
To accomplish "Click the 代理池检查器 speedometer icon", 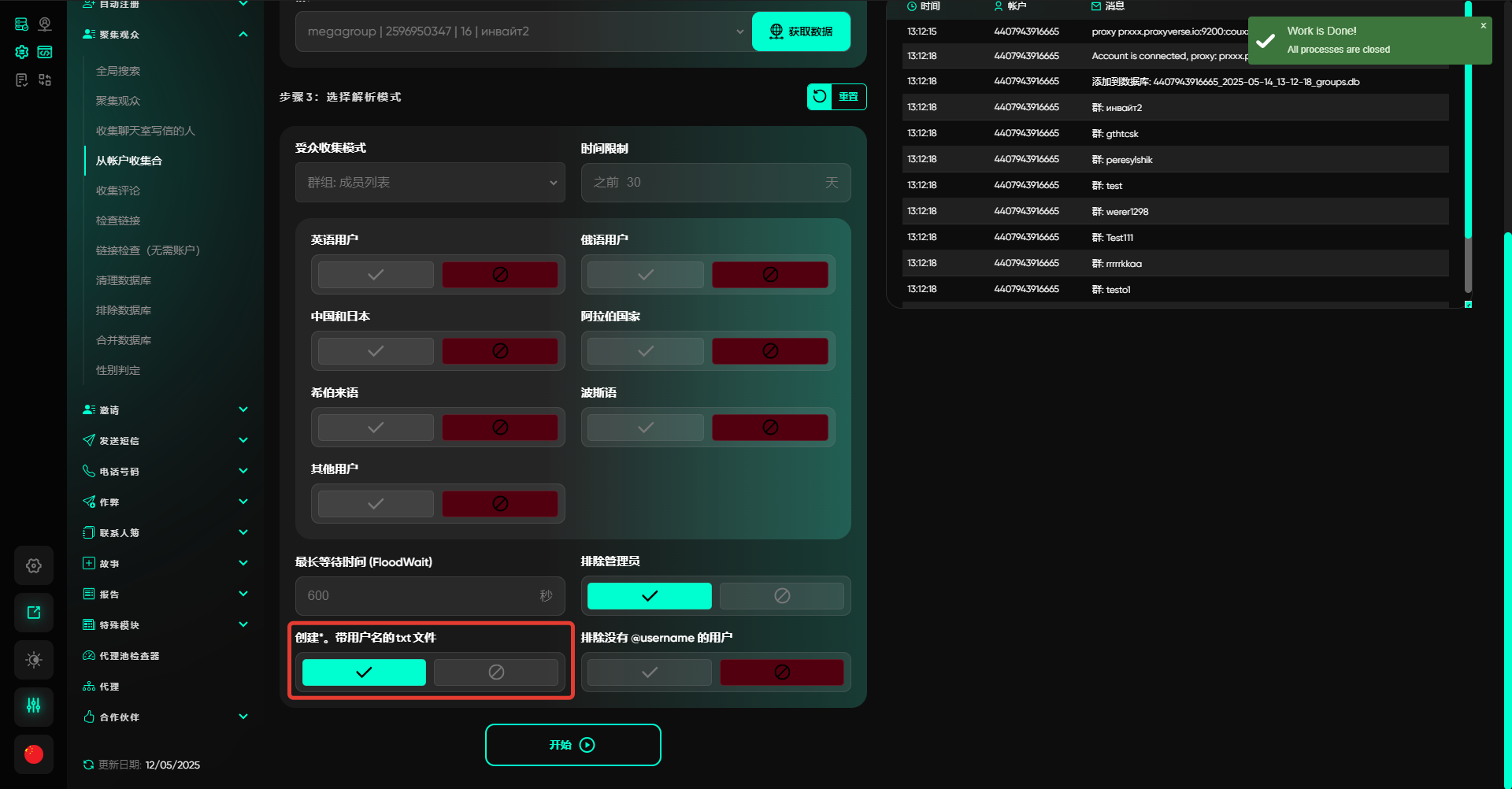I will click(89, 656).
